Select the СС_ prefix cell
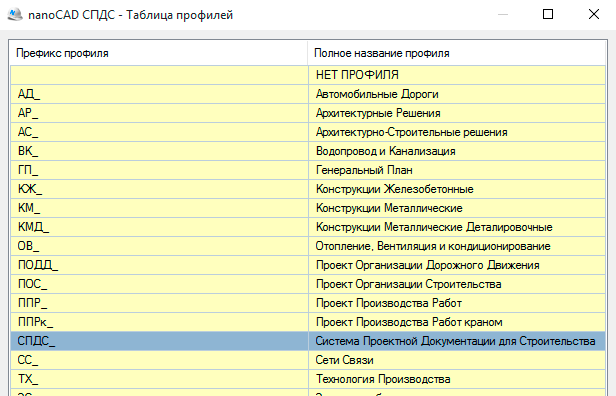 (x=160, y=360)
